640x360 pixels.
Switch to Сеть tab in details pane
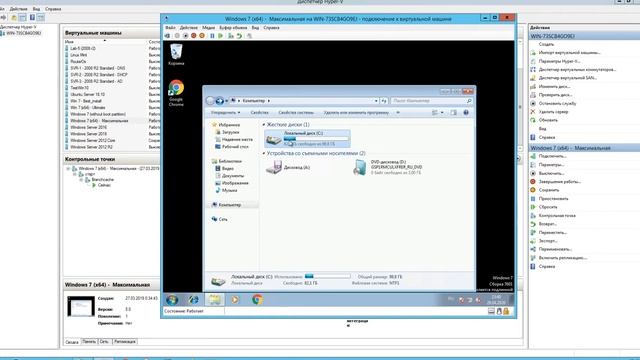tap(104, 342)
